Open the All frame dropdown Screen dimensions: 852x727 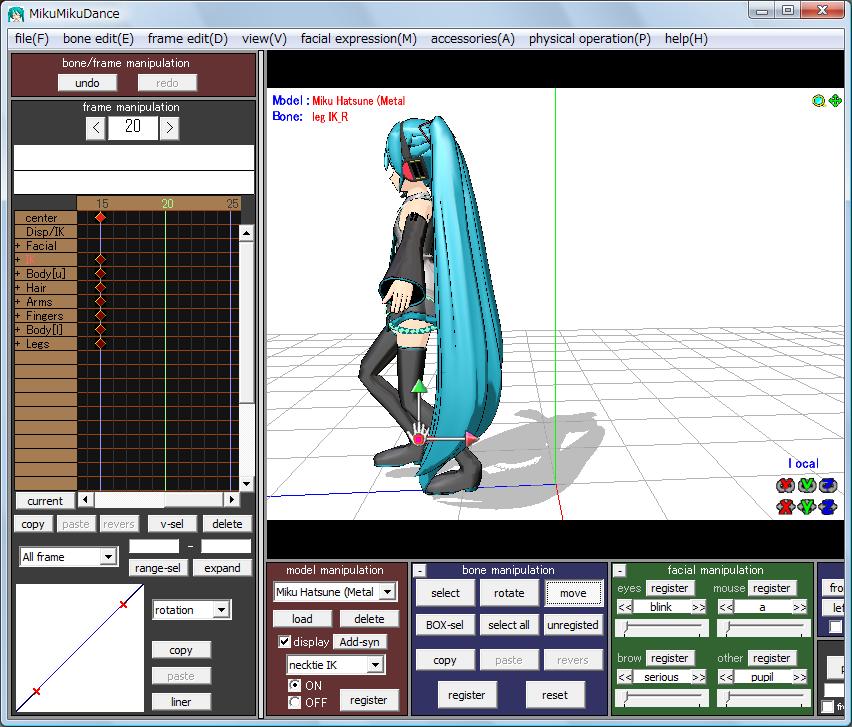pos(109,557)
